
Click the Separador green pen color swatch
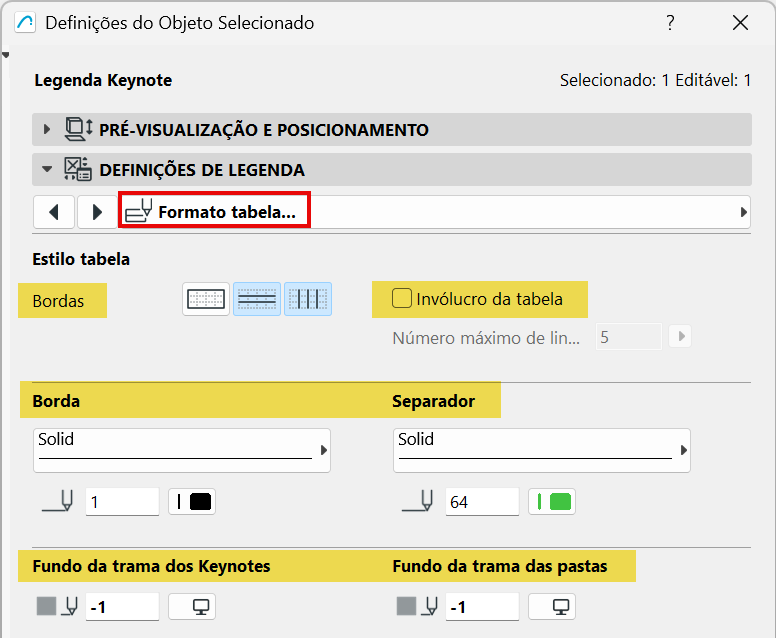coord(552,502)
